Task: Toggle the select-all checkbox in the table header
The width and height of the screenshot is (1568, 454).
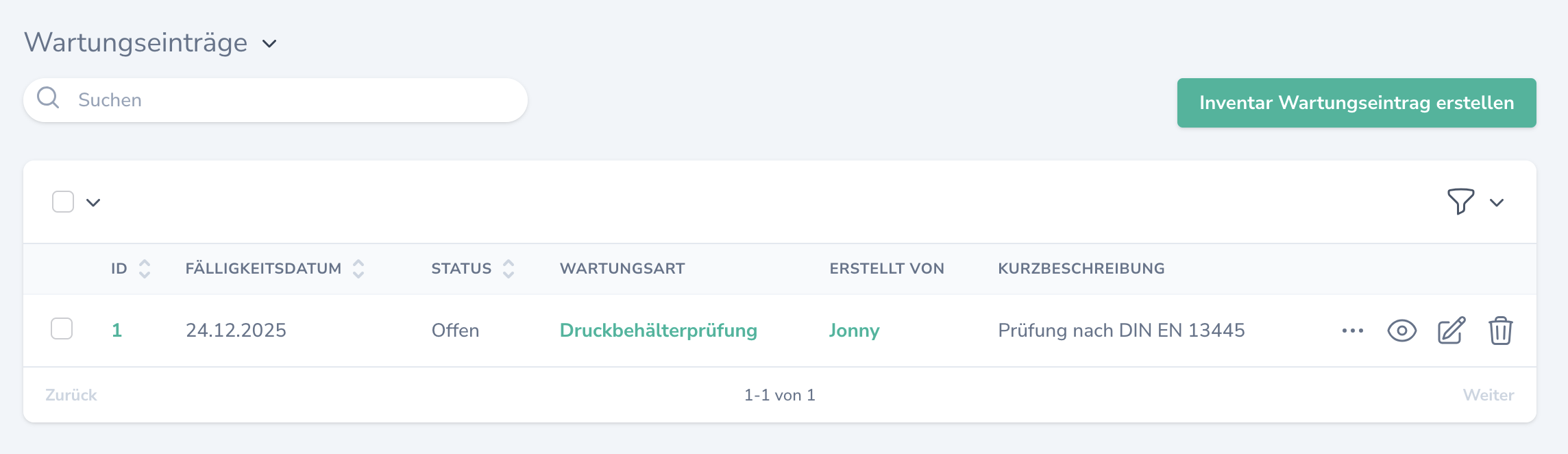Action: [62, 201]
